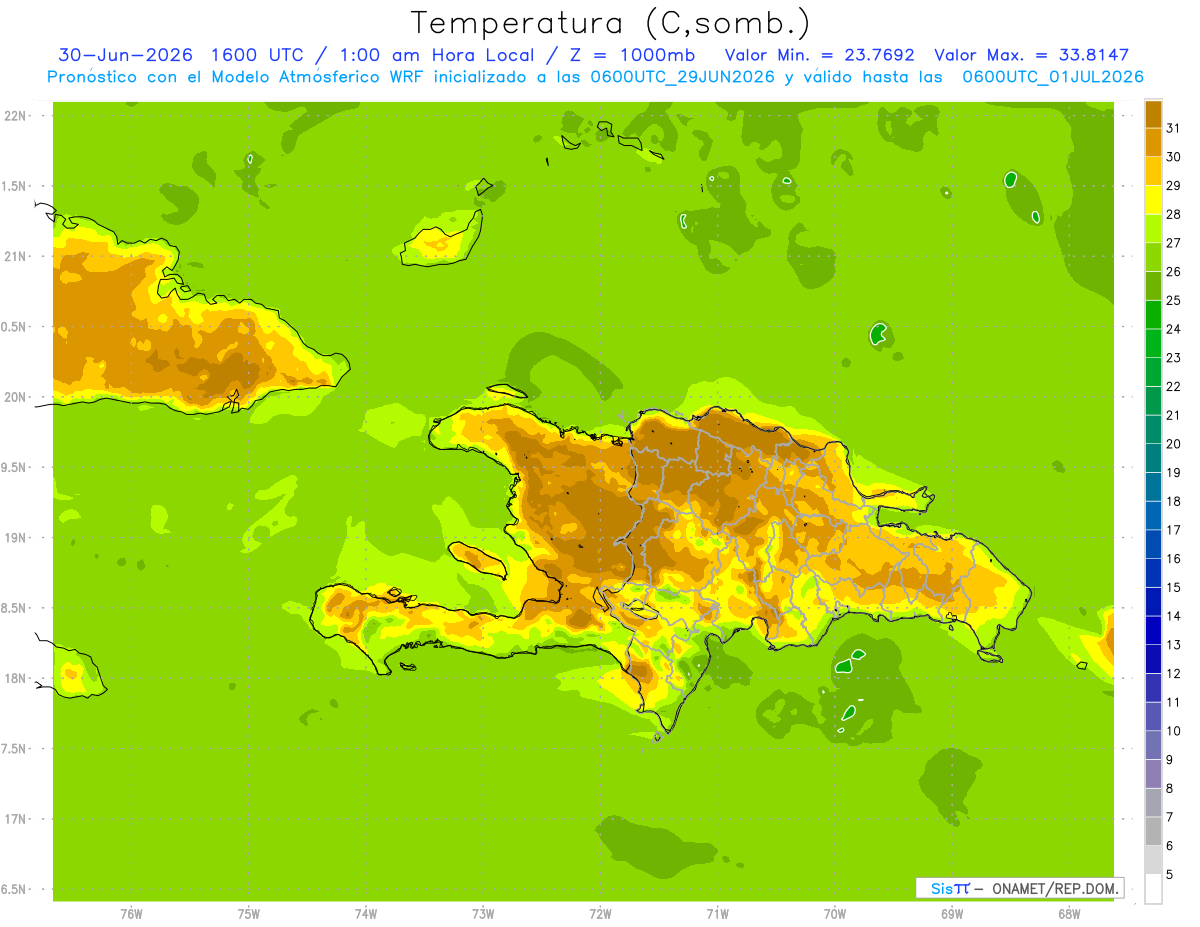Click the latitude label '20N'
The image size is (1200, 927).
[x=14, y=397]
